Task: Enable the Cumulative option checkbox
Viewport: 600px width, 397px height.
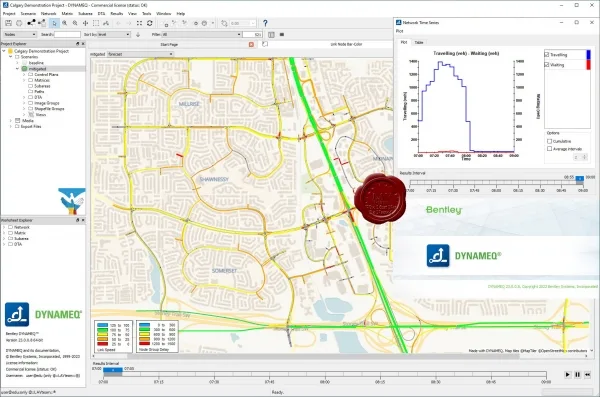Action: tap(549, 141)
